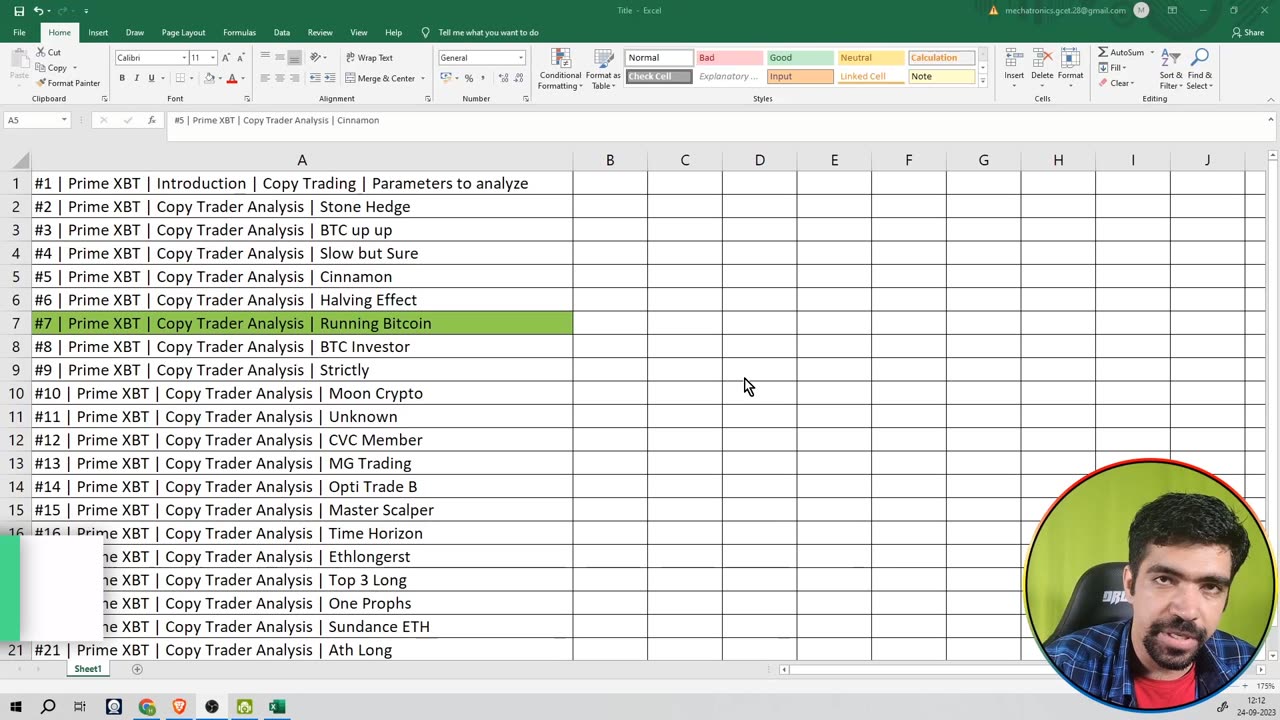Click the Cut scissors icon
1280x720 pixels.
pos(41,52)
